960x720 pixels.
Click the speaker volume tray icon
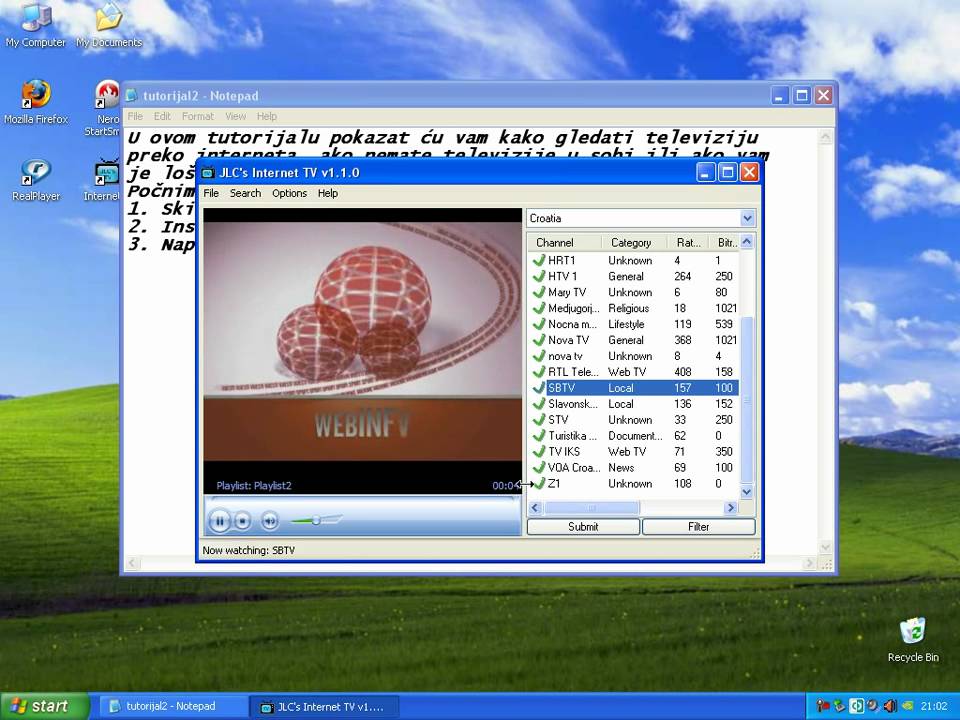pos(890,706)
